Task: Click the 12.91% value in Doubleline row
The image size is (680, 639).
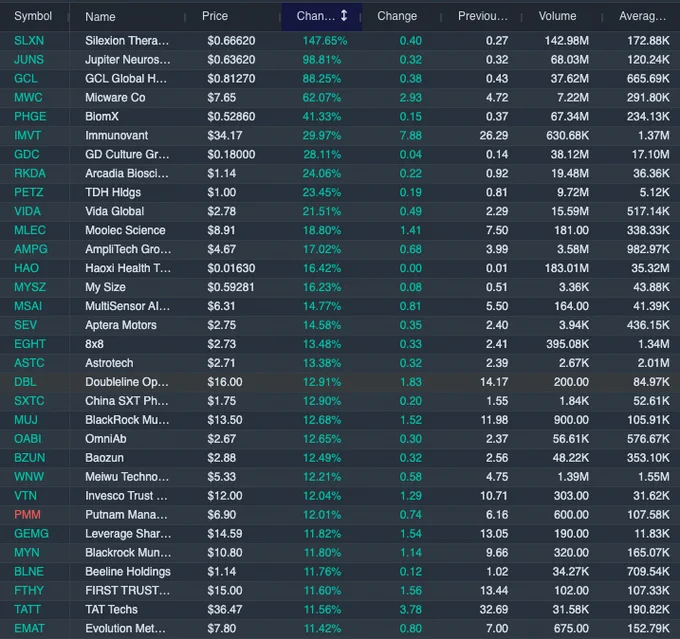Action: click(322, 382)
